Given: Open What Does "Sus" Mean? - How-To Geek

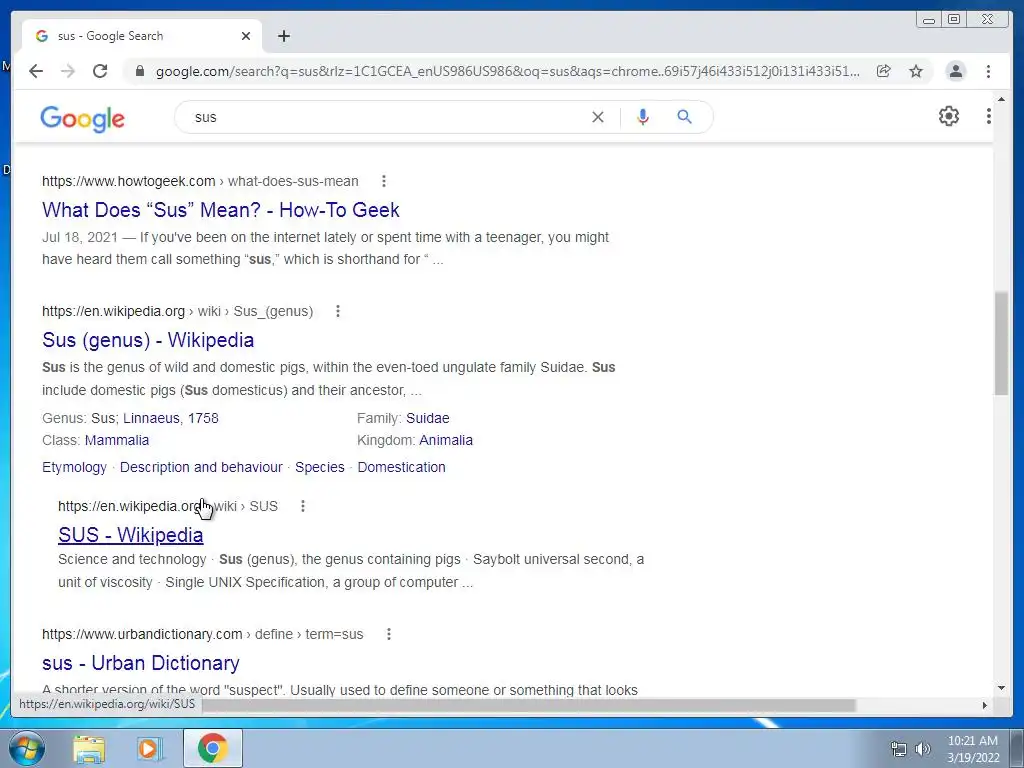Looking at the screenshot, I should [x=221, y=210].
